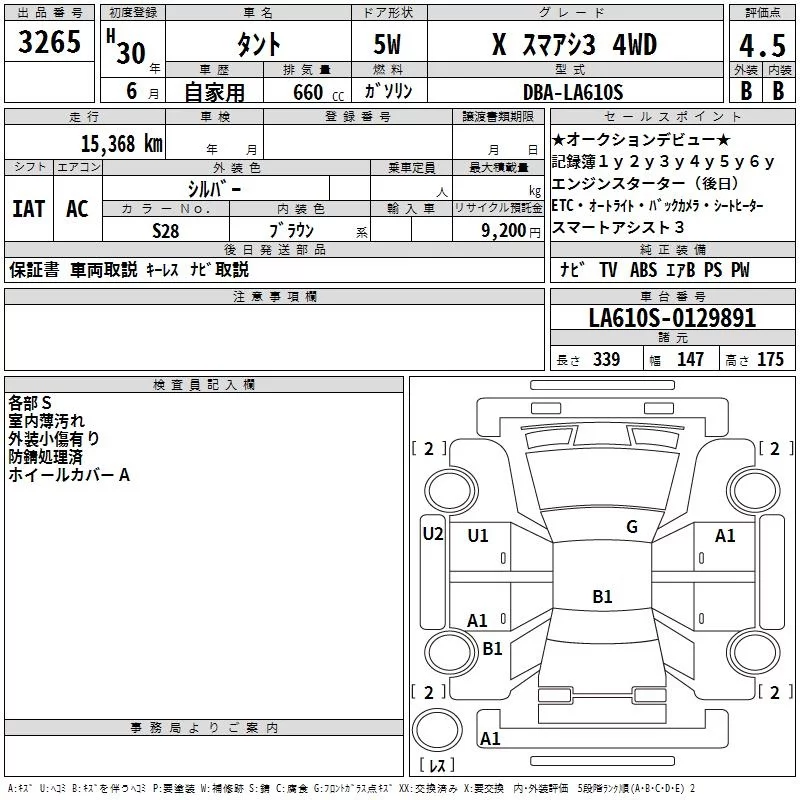Select chassis number LA610S-0129891
Screen dimensions: 800x800
click(672, 318)
